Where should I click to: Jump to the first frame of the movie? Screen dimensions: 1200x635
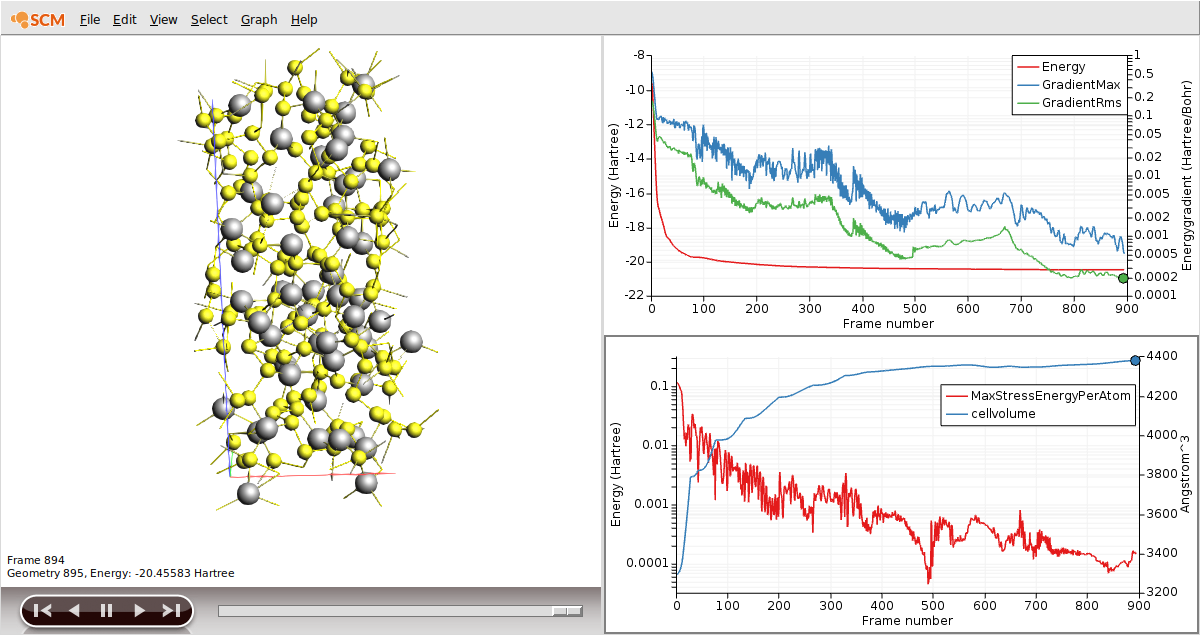click(x=42, y=610)
